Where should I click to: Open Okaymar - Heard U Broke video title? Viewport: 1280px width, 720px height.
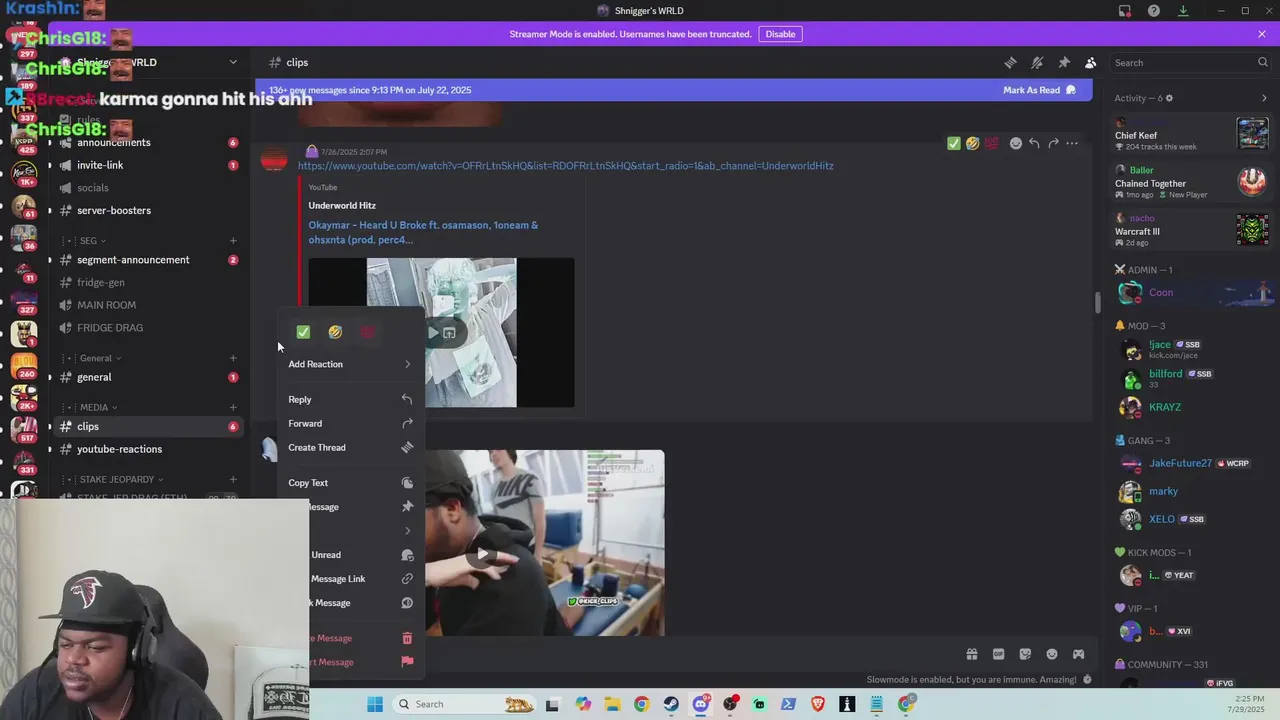tap(423, 232)
